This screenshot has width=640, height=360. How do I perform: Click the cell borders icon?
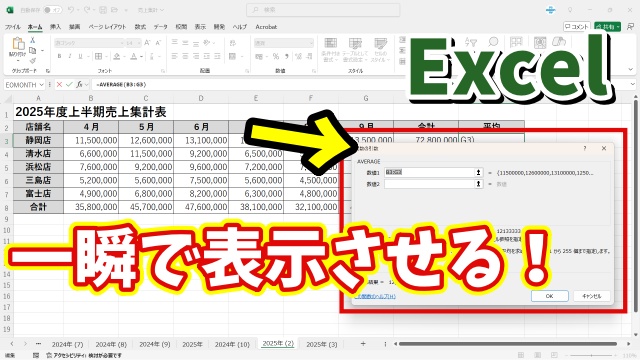click(x=98, y=56)
